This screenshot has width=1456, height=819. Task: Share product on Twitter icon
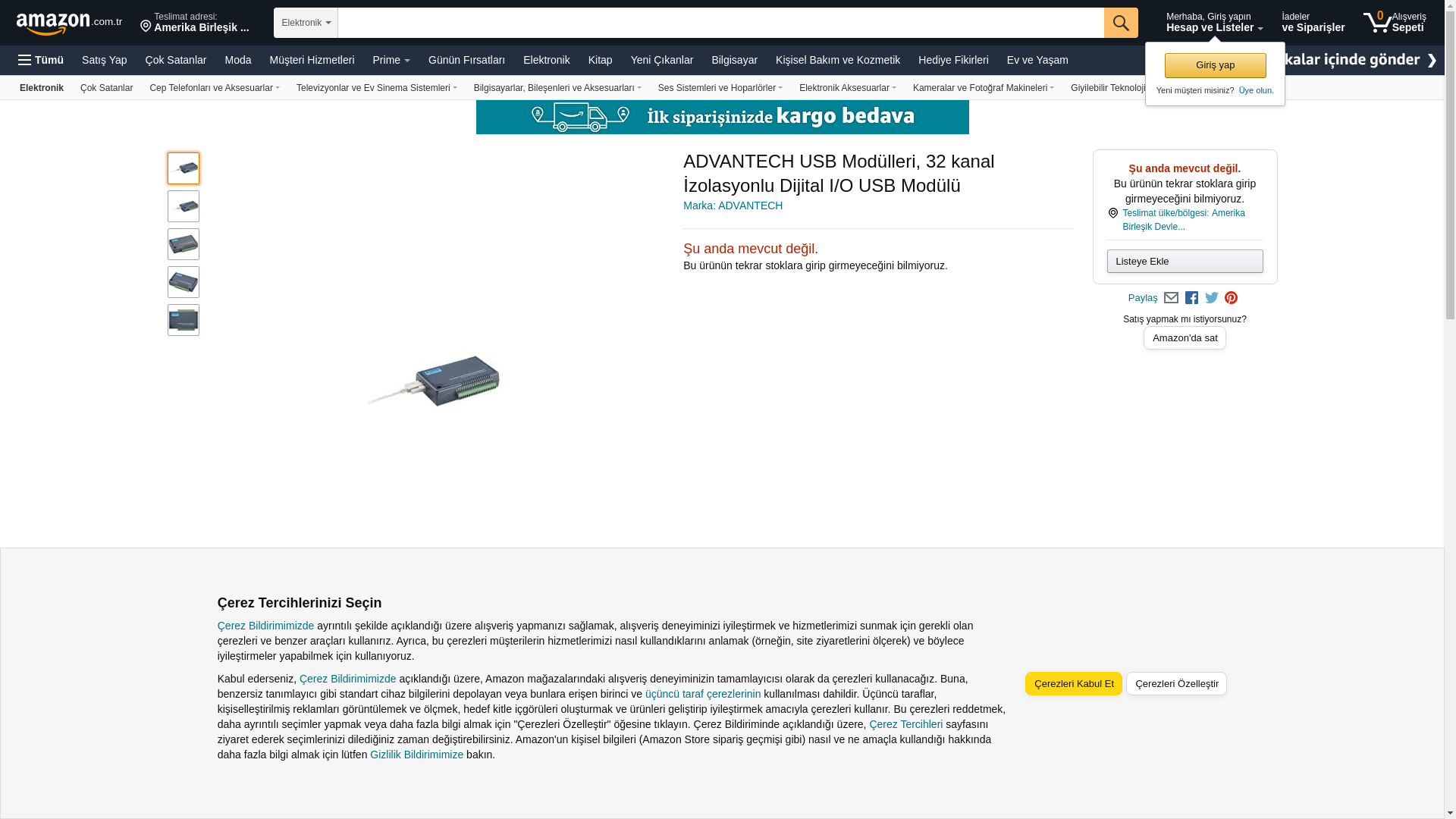1212,298
